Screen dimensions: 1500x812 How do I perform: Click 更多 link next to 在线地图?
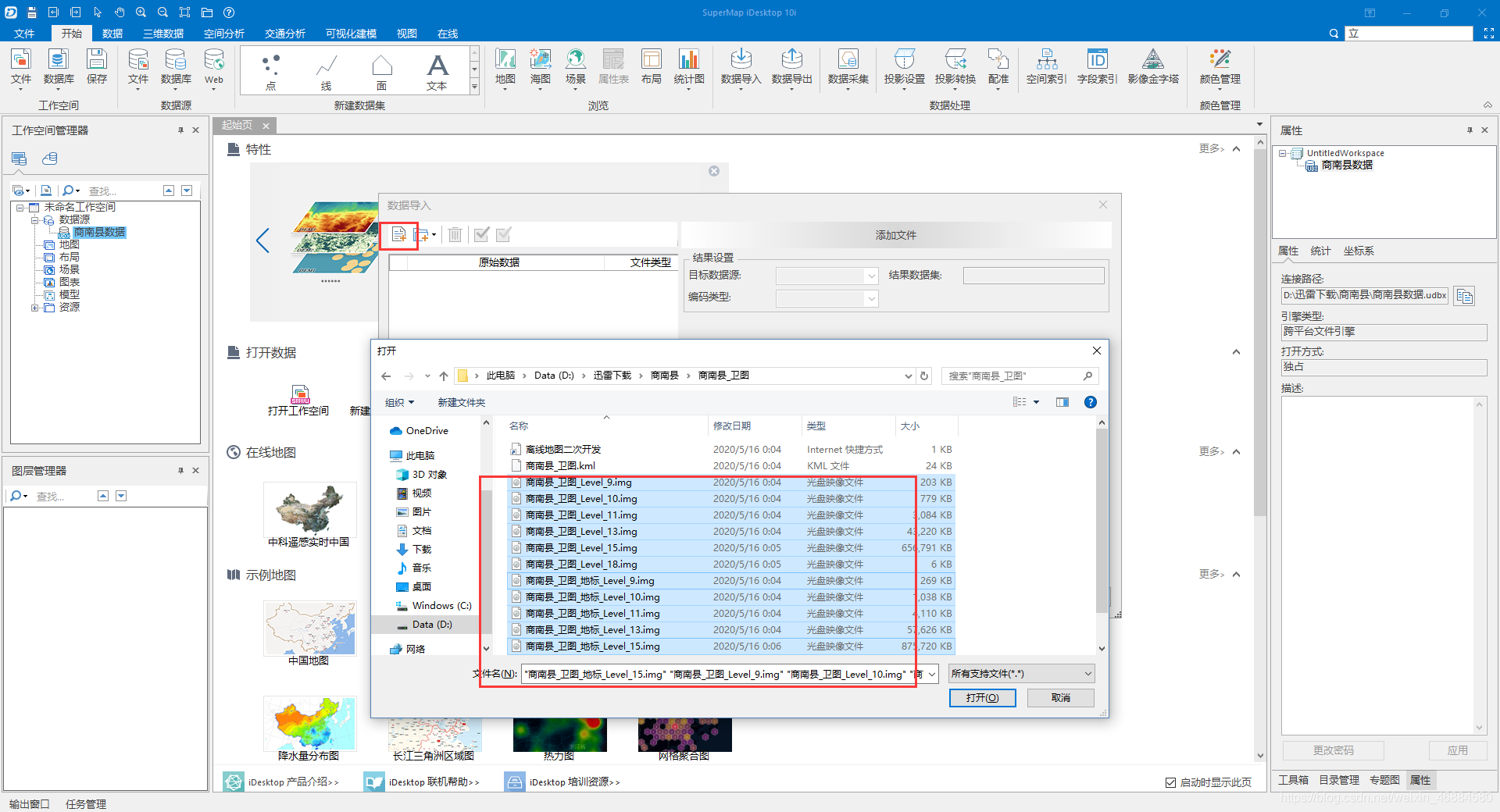(x=1211, y=451)
